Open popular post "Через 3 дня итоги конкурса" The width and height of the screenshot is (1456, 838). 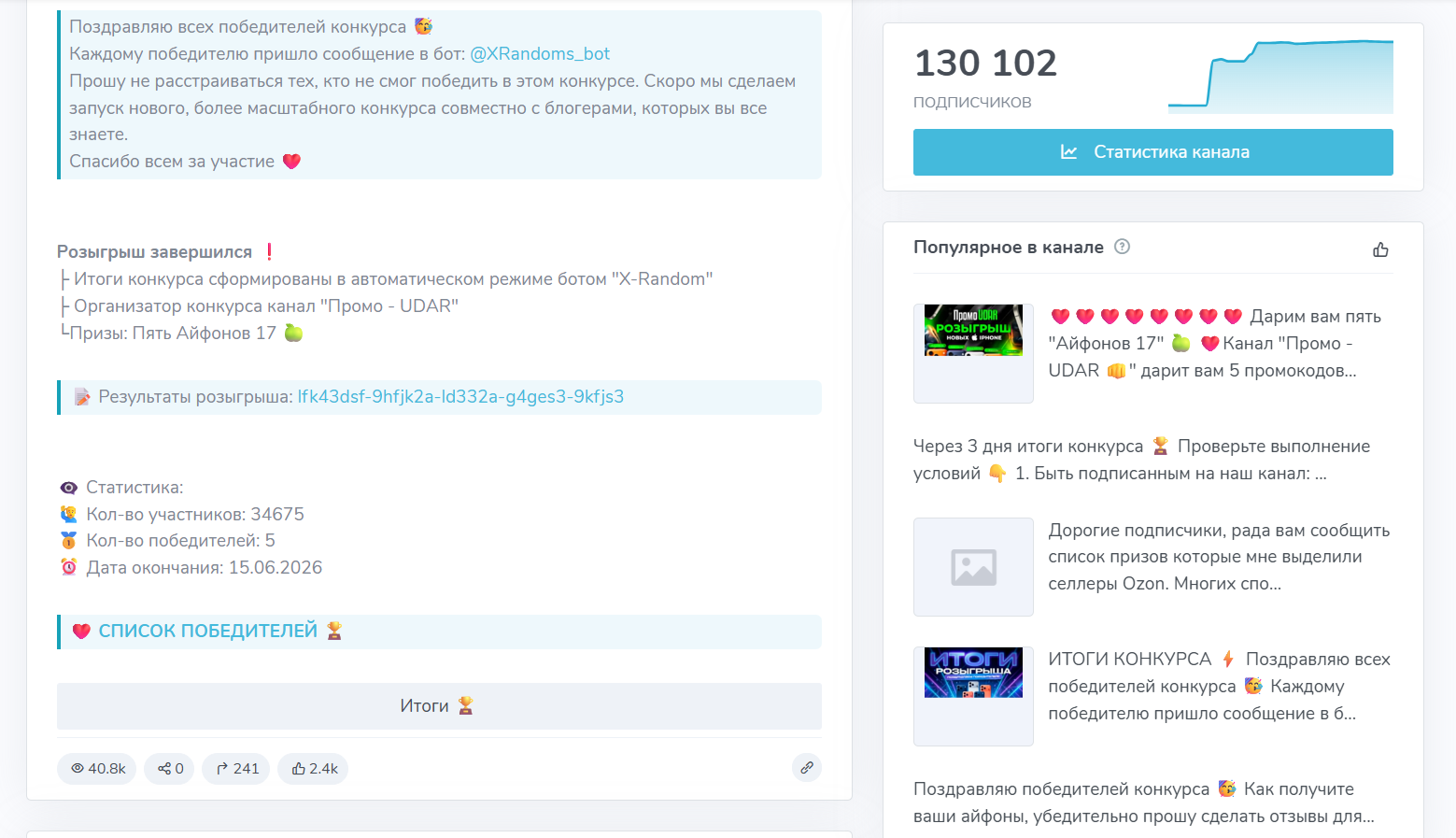coord(1141,460)
